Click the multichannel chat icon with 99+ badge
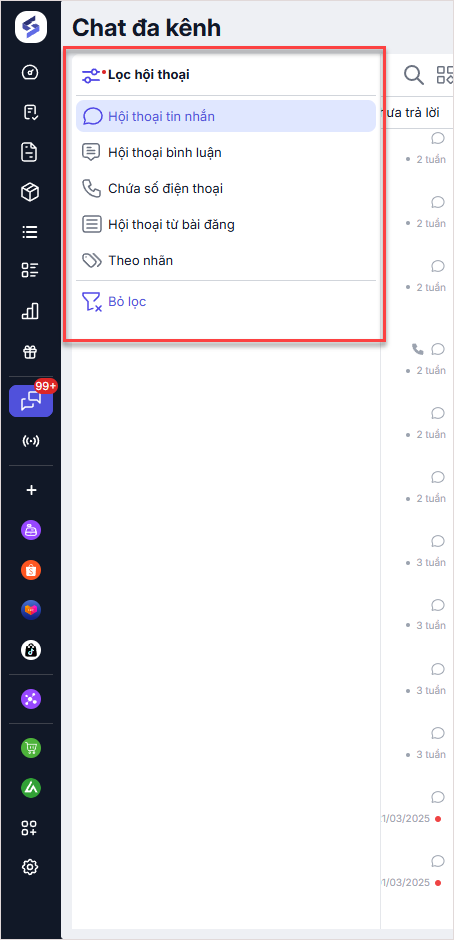 coord(31,401)
